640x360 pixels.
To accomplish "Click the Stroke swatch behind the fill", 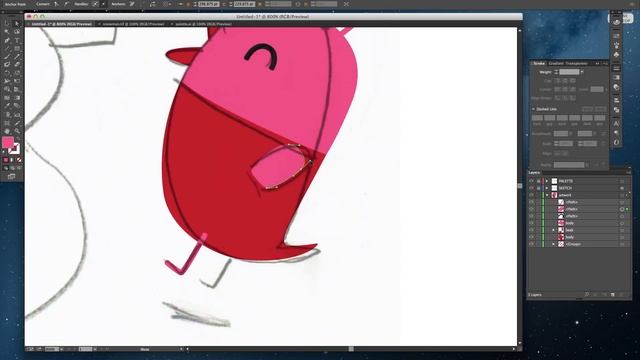I will [x=14, y=149].
